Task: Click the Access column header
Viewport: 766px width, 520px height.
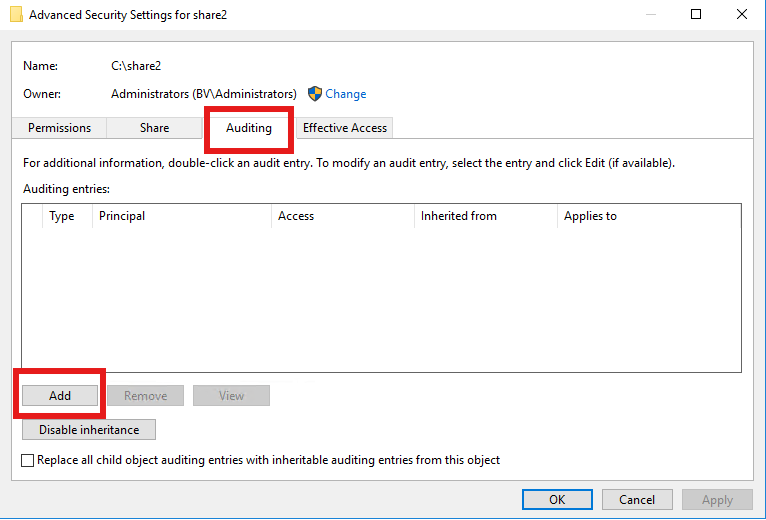Action: click(340, 216)
